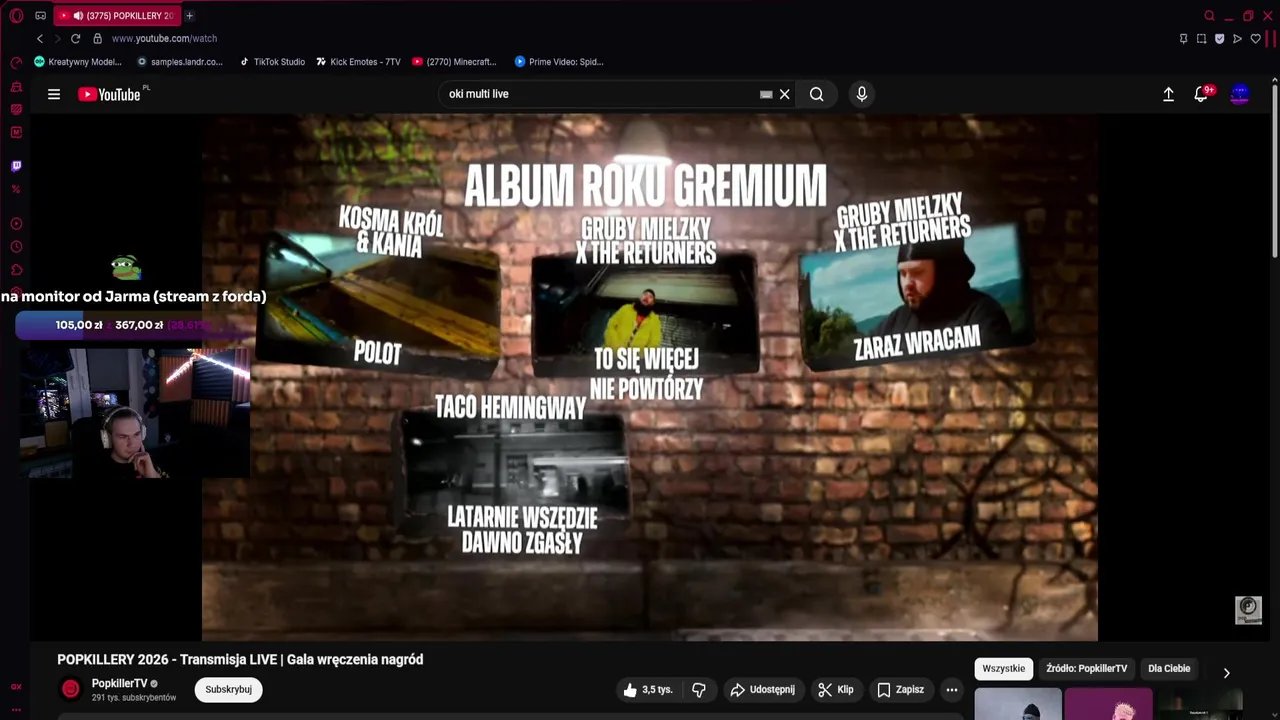This screenshot has height=720, width=1280.
Task: Open the TikTok Studio bookmark
Action: [272, 62]
